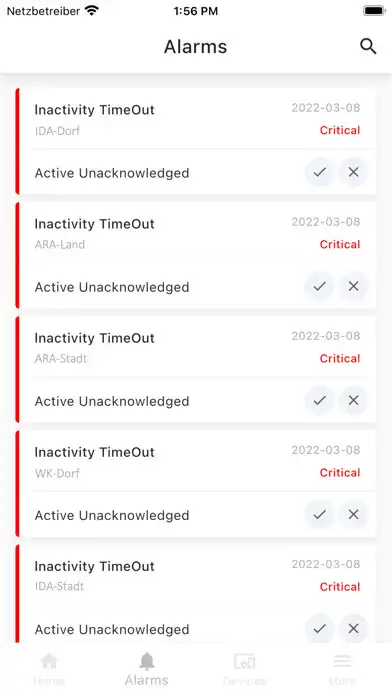Select the Alarms tab in bottom bar

pos(147,669)
